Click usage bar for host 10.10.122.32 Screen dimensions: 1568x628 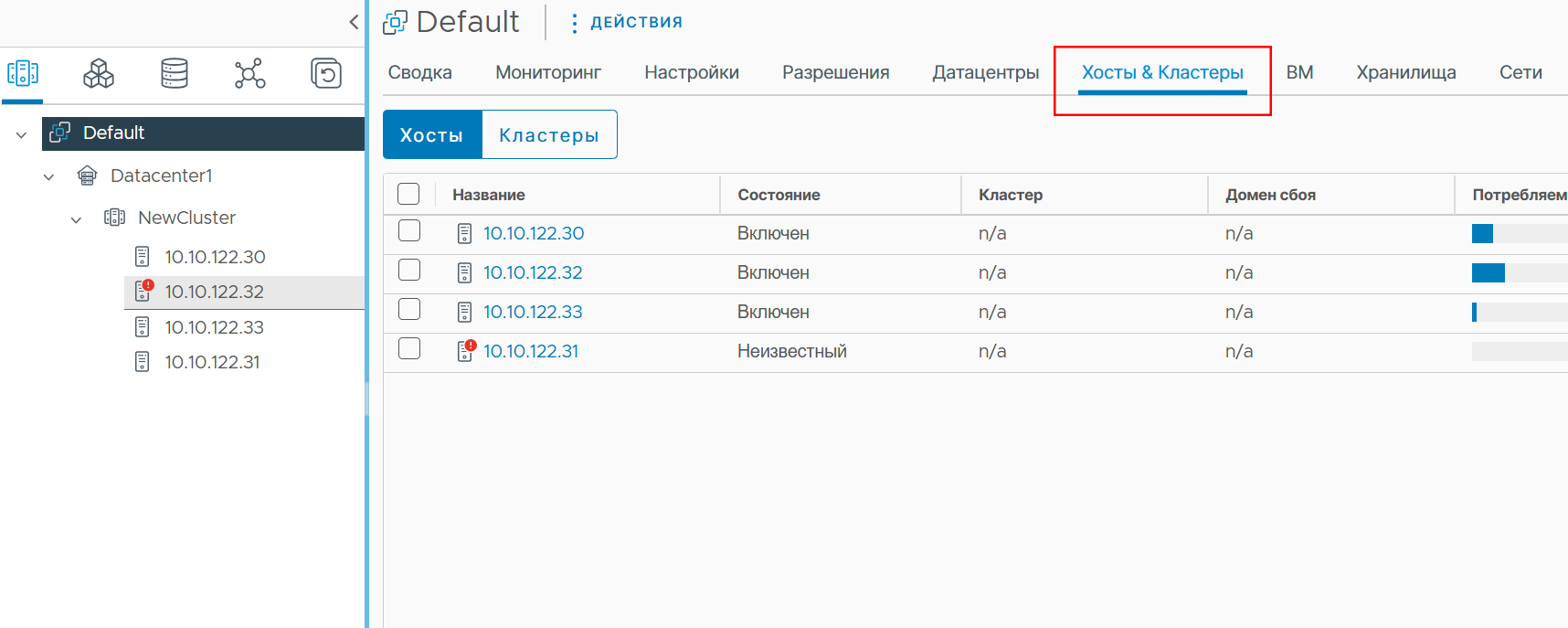(x=1520, y=272)
